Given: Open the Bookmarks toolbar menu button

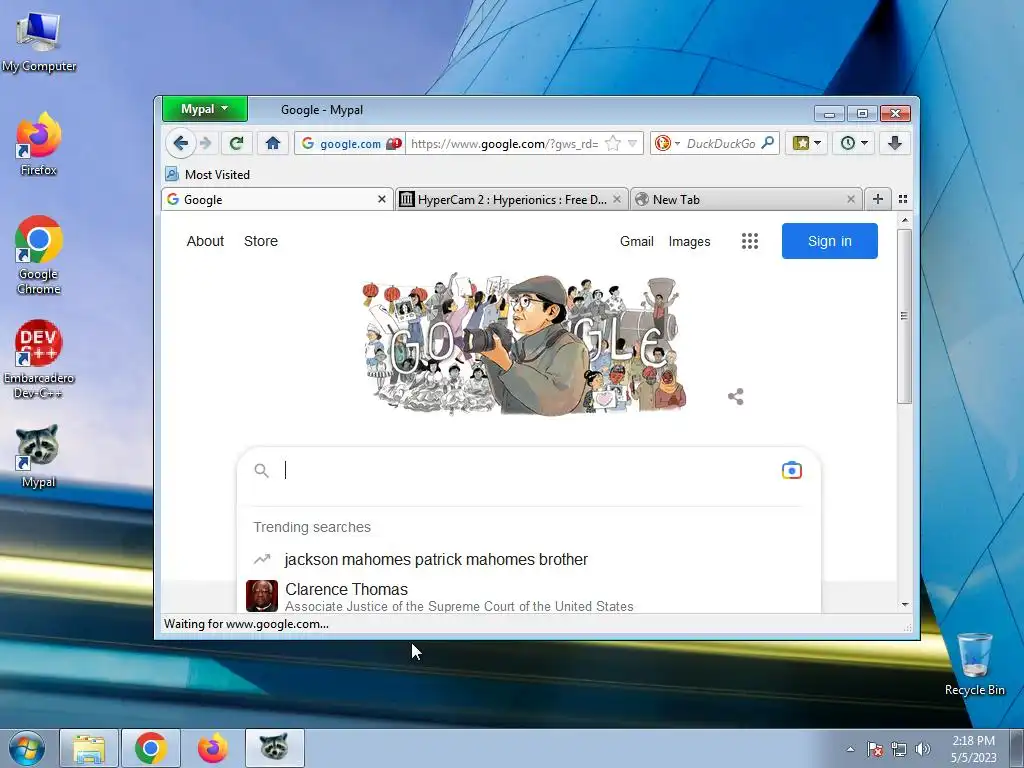Looking at the screenshot, I should (x=807, y=143).
